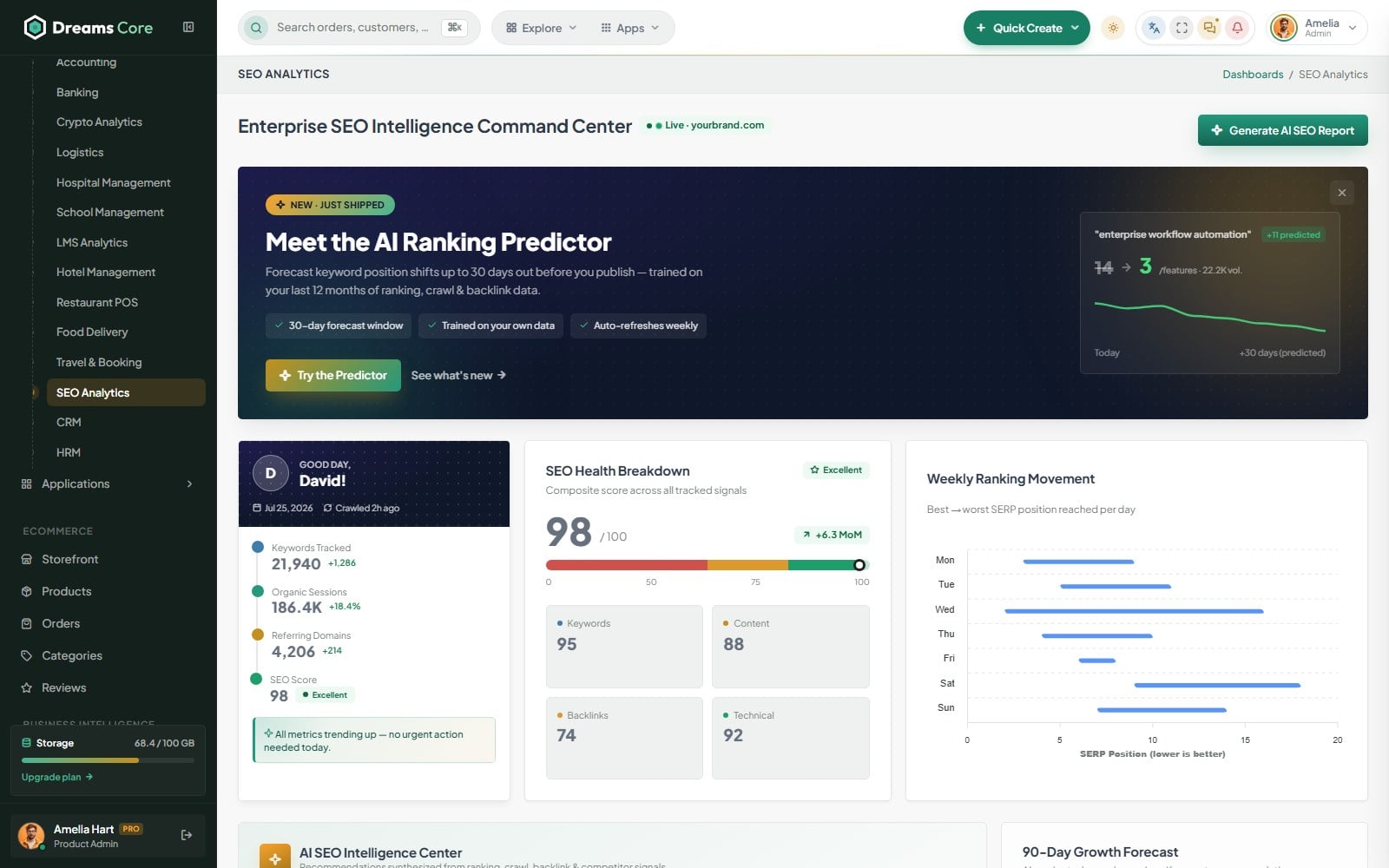The image size is (1389, 868).
Task: Click the SEO health score slider handle
Action: click(859, 565)
